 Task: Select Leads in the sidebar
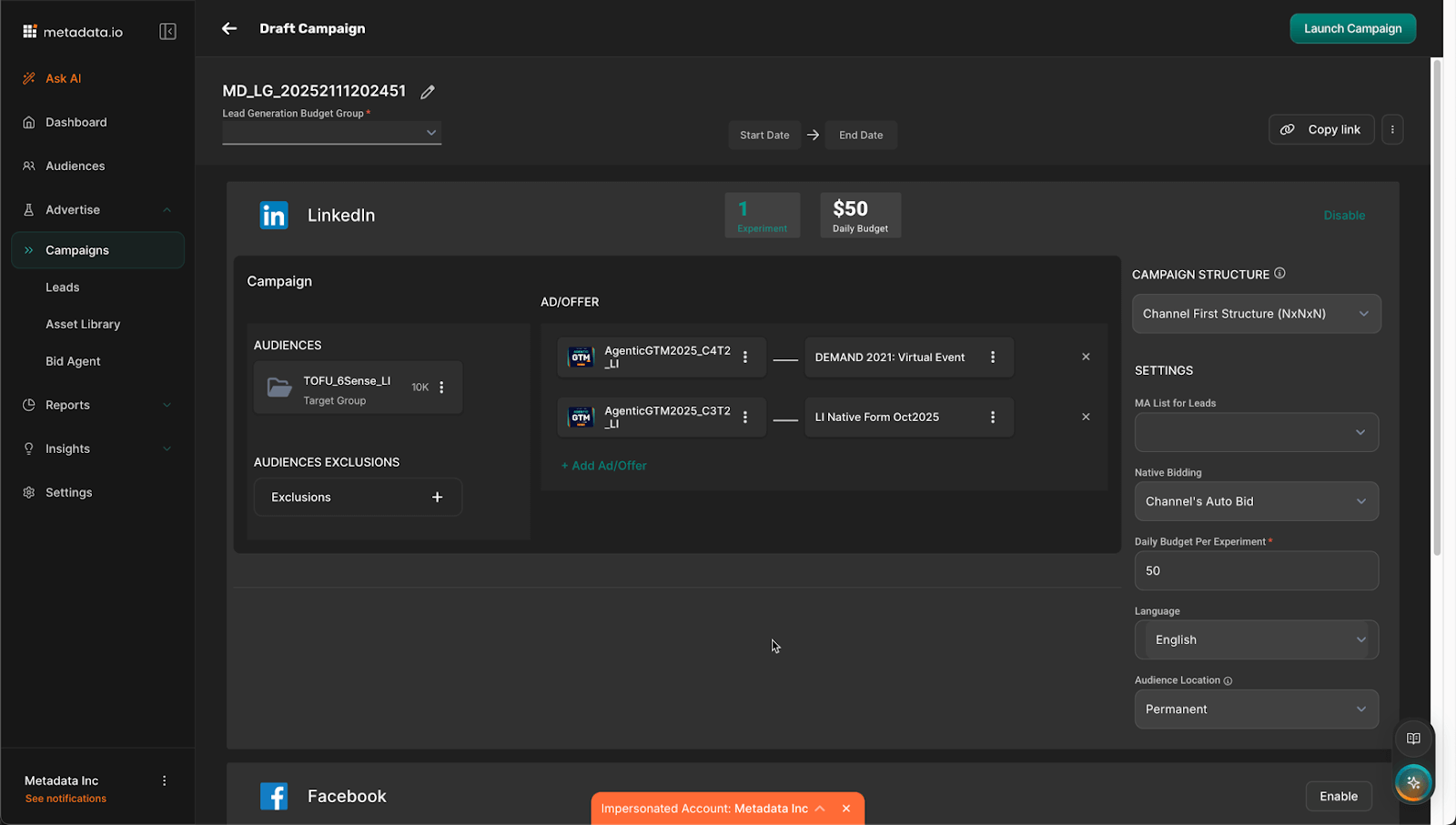[62, 287]
